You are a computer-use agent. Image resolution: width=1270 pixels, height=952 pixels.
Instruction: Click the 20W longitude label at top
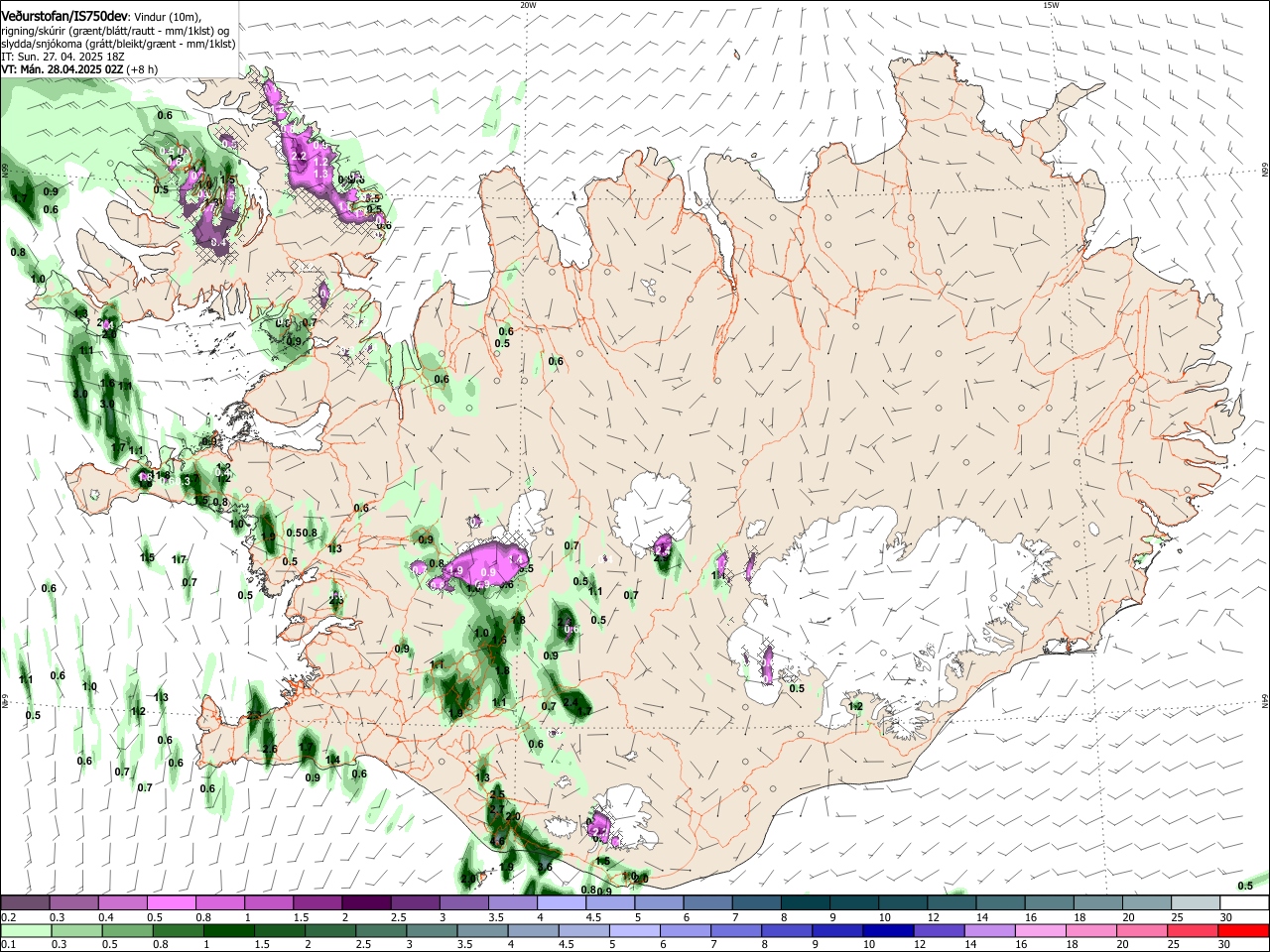point(528,5)
